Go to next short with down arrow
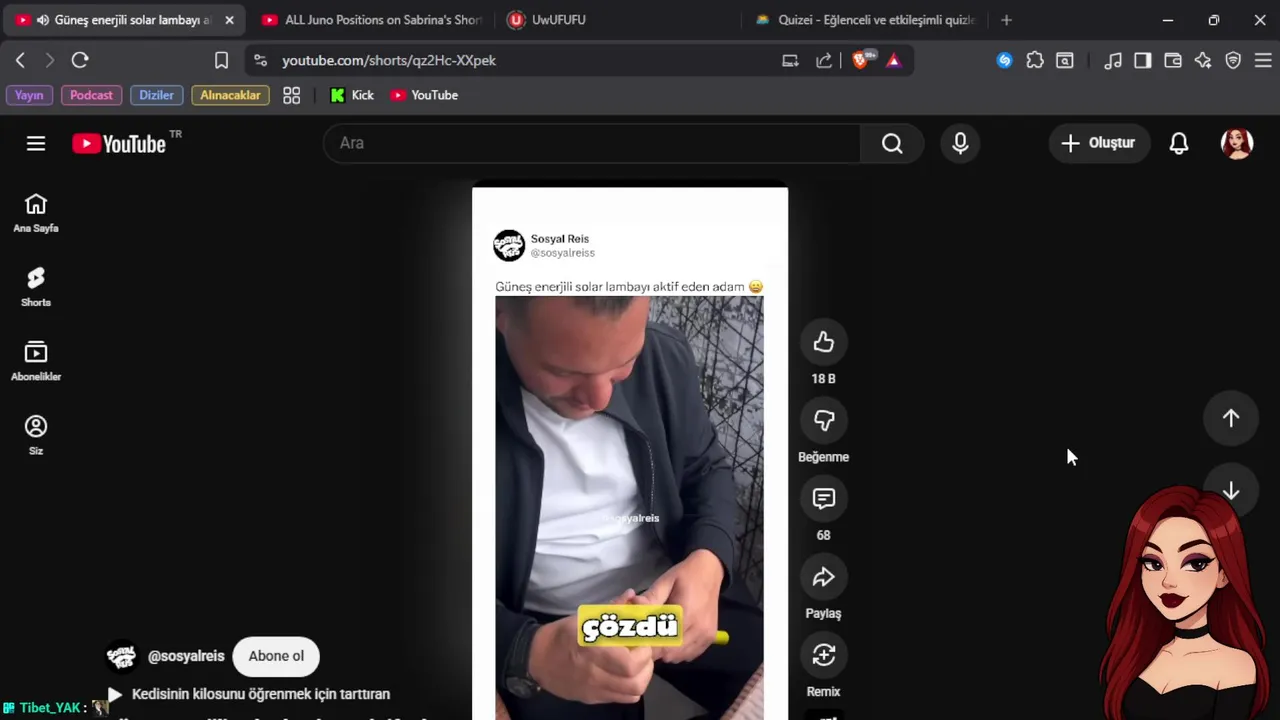This screenshot has height=720, width=1280. [1231, 491]
